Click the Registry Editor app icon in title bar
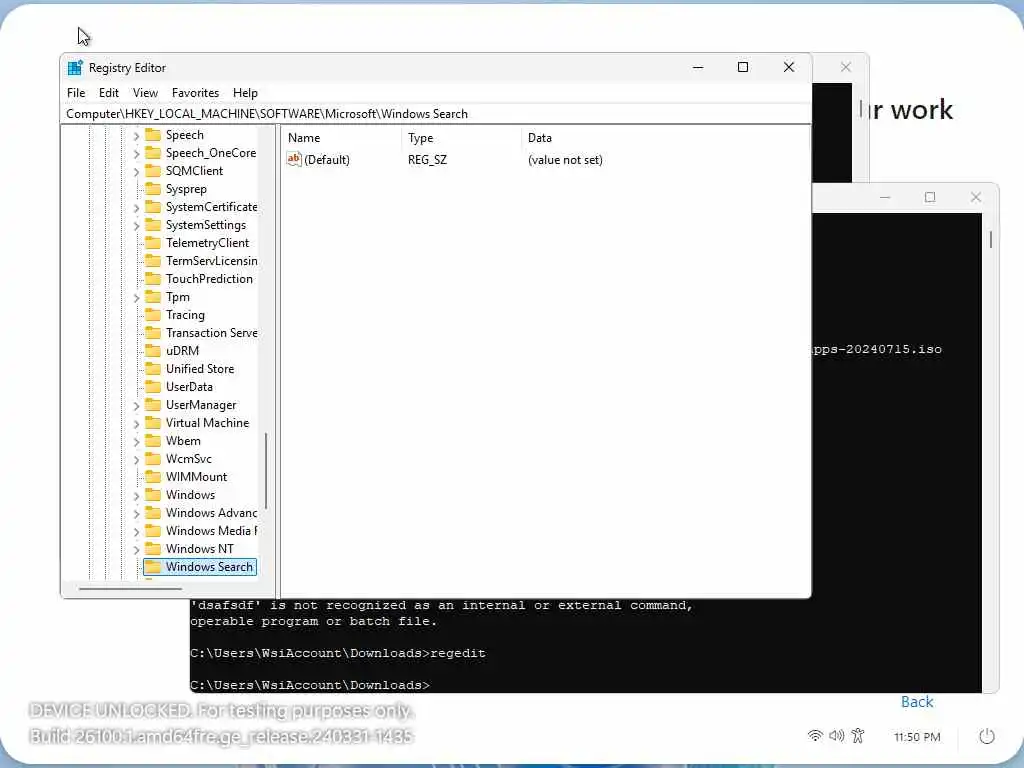 75,68
